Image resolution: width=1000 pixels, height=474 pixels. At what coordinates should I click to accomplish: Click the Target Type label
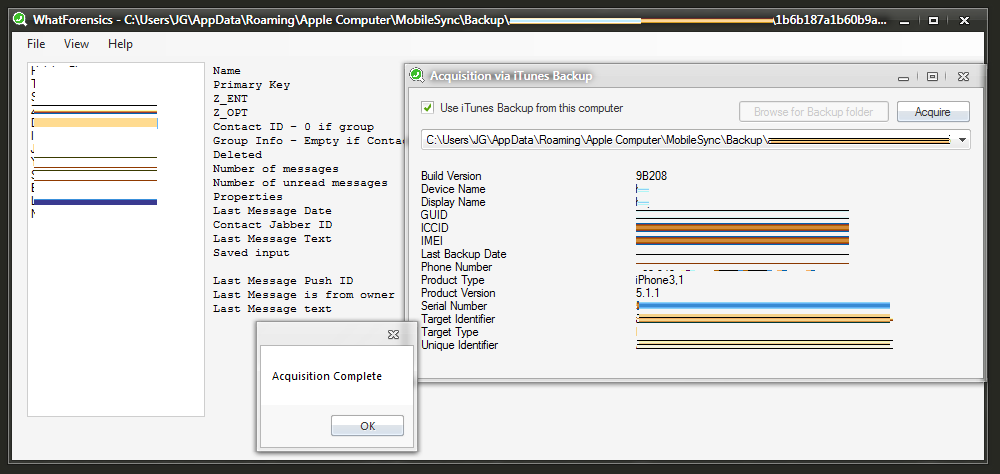450,332
